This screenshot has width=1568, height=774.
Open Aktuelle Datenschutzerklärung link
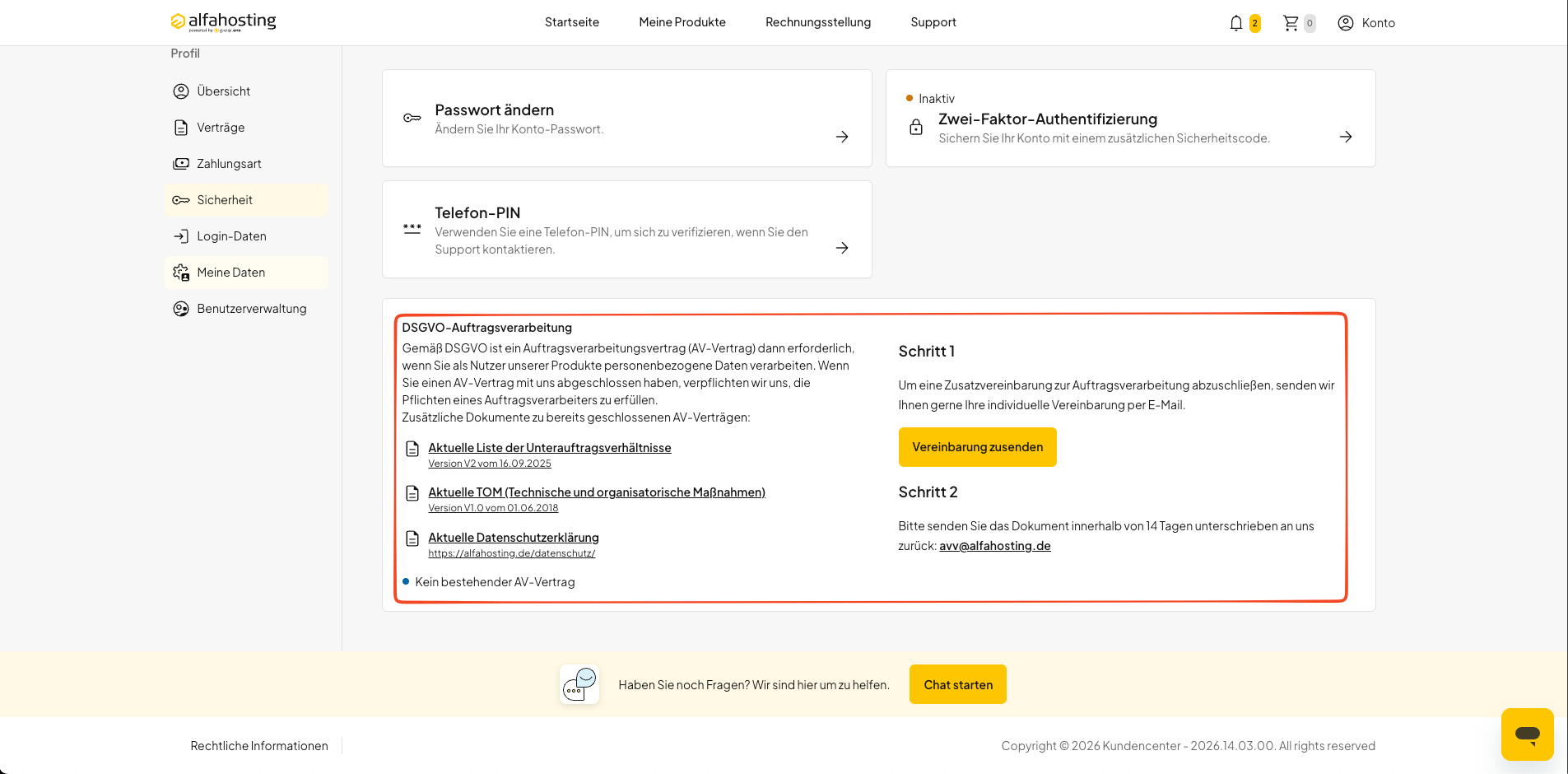(514, 538)
